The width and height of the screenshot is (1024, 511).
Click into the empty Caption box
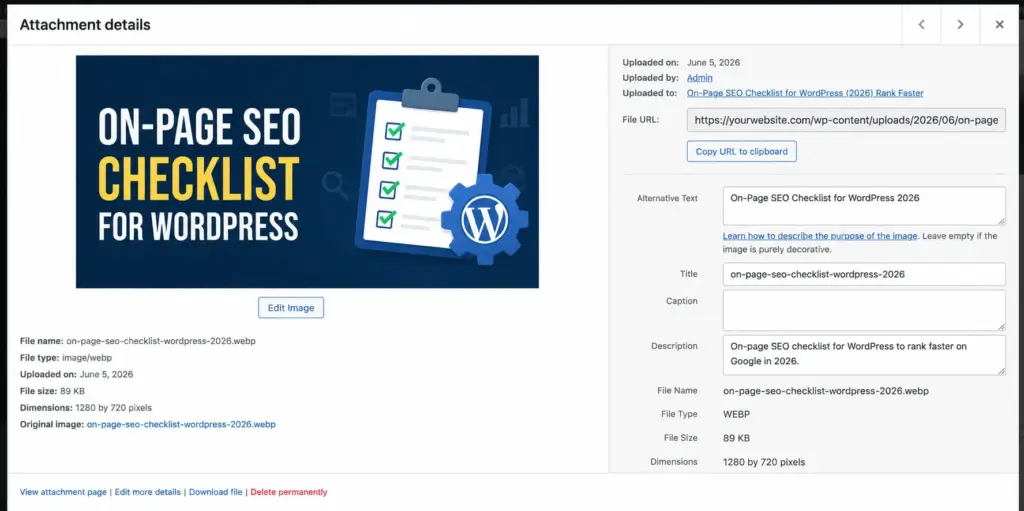[864, 310]
